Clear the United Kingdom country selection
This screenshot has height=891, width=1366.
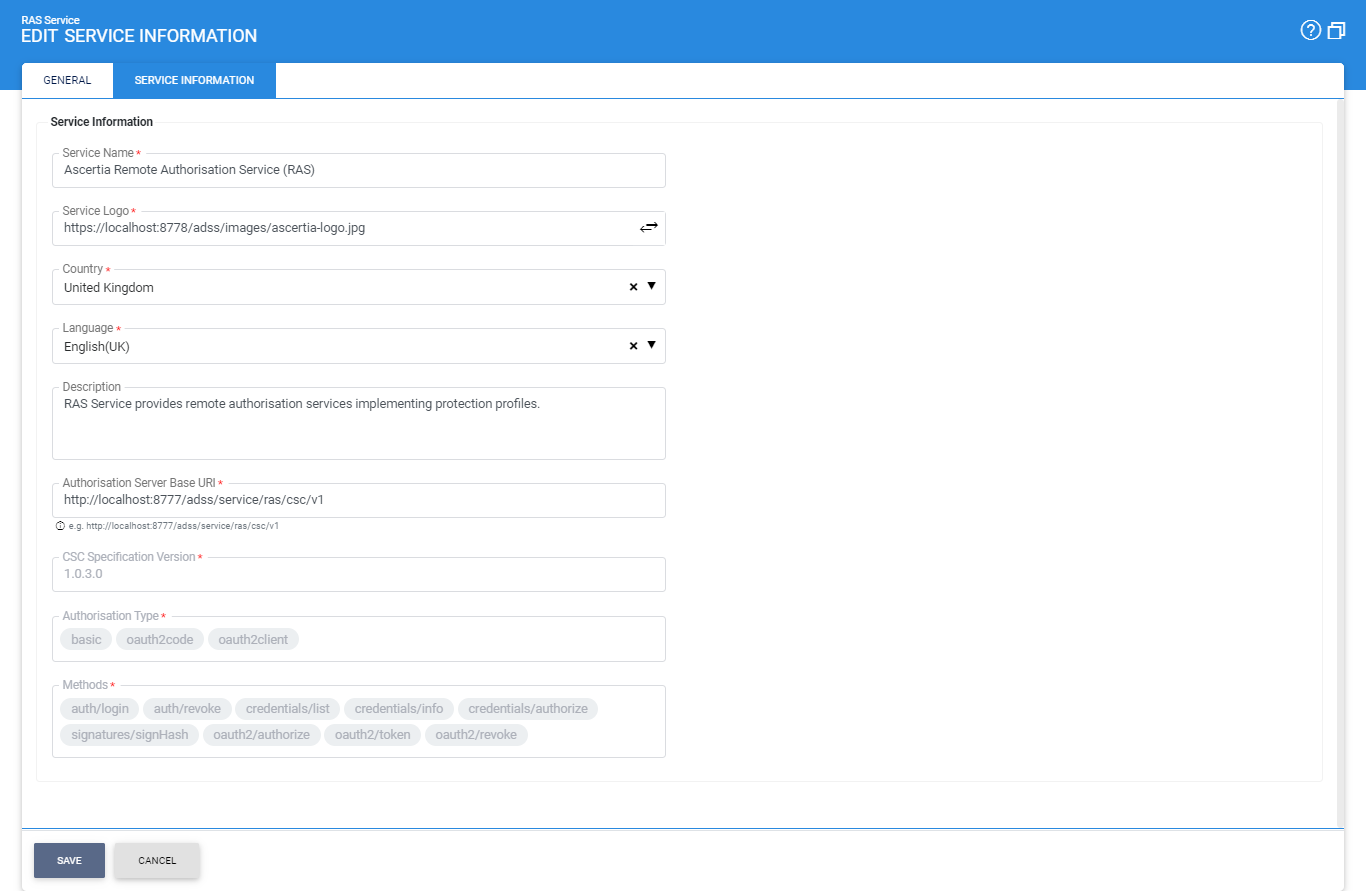[633, 287]
